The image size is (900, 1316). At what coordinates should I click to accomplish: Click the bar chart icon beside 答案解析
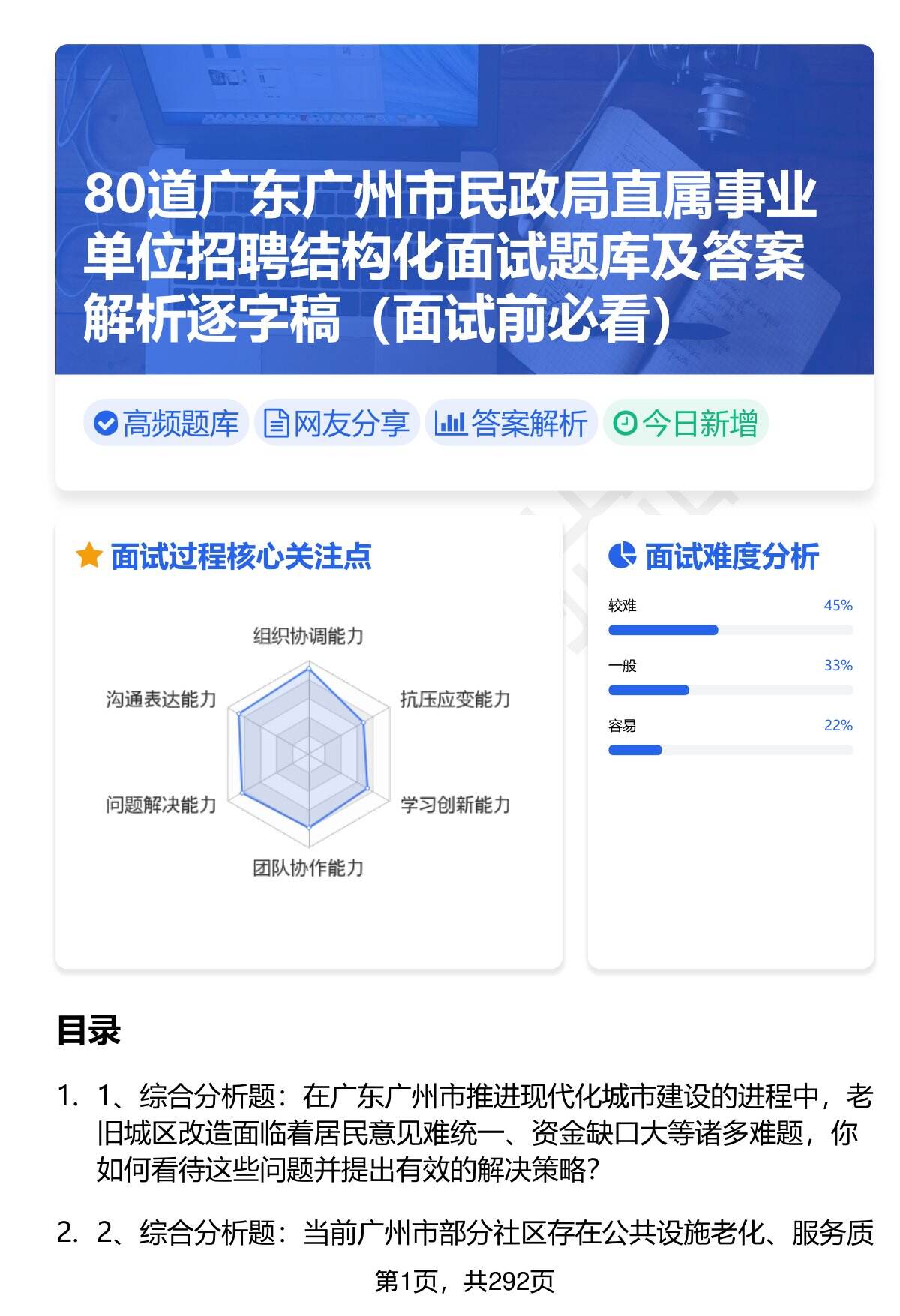(450, 424)
